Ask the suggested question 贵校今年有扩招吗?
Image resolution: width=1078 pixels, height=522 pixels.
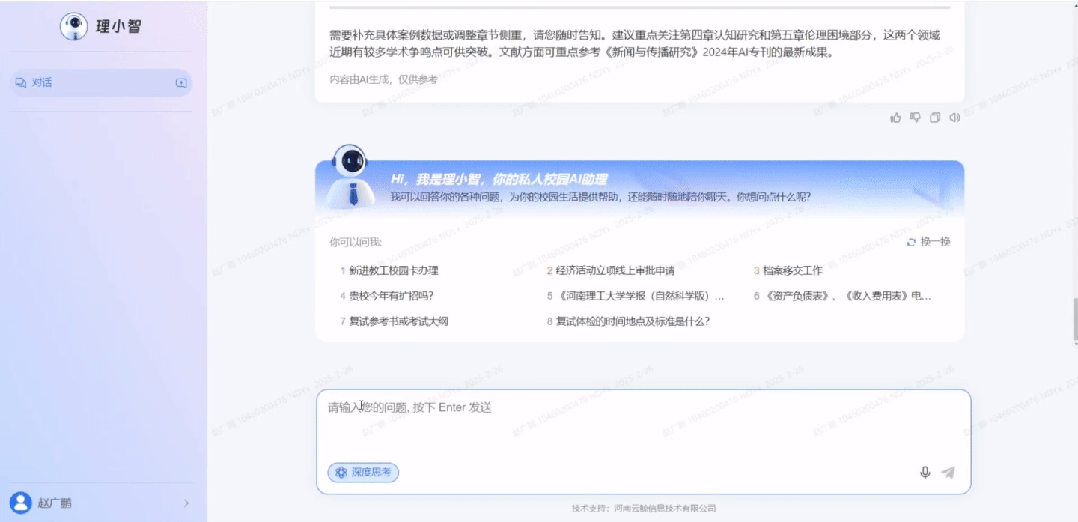pos(390,296)
